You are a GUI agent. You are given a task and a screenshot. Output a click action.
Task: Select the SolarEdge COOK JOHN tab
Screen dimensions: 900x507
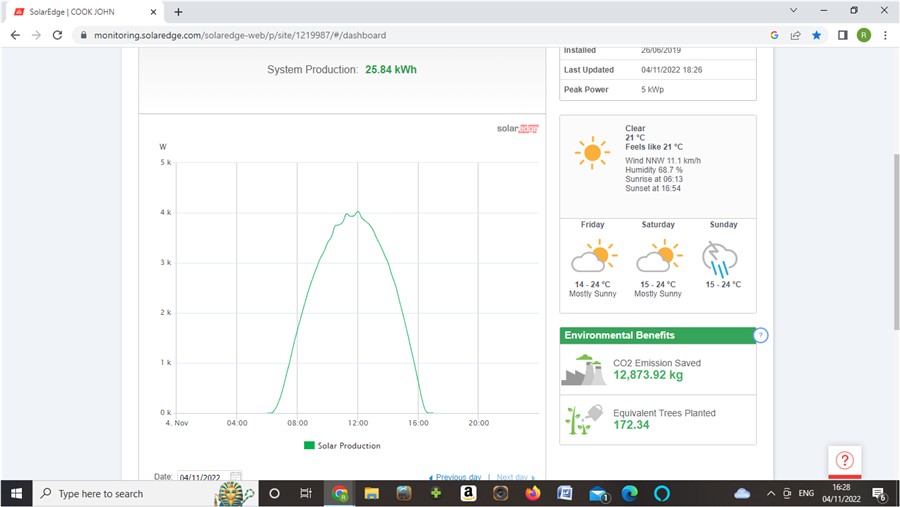pyautogui.click(x=85, y=11)
